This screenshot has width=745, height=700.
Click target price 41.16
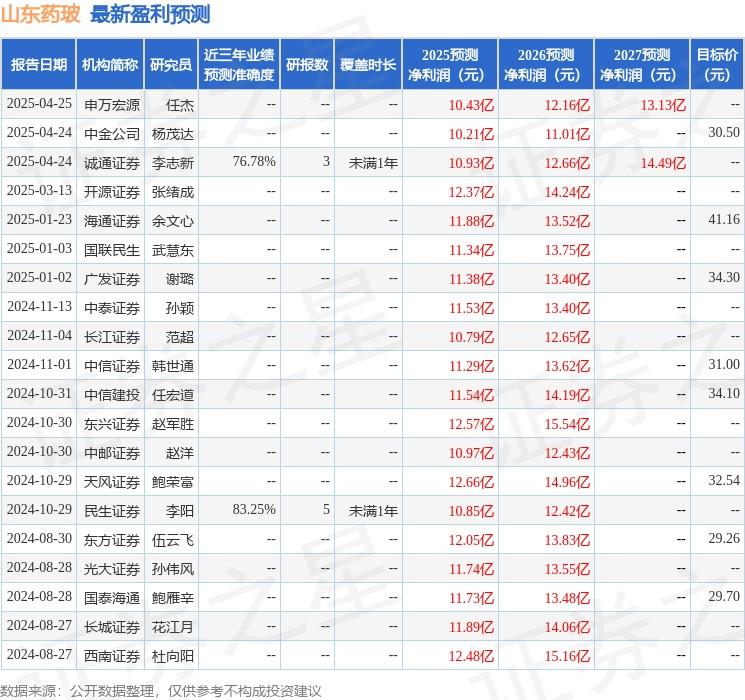pyautogui.click(x=724, y=220)
